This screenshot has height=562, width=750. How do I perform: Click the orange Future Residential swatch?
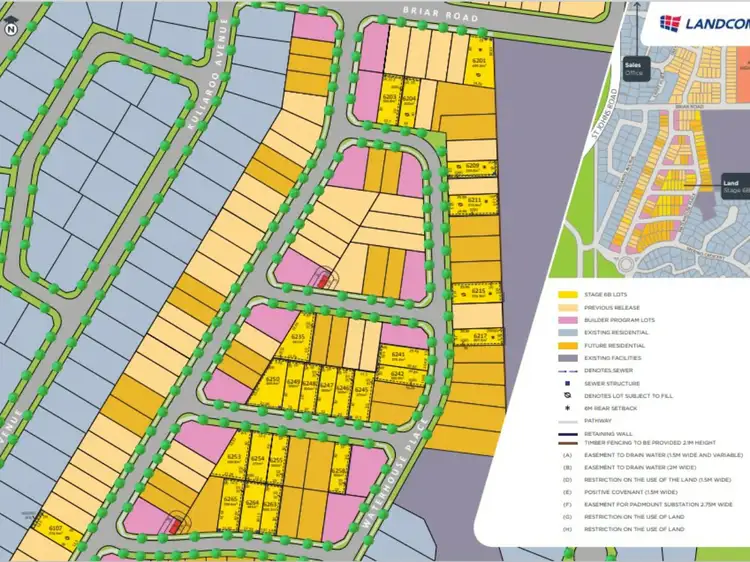(x=566, y=345)
